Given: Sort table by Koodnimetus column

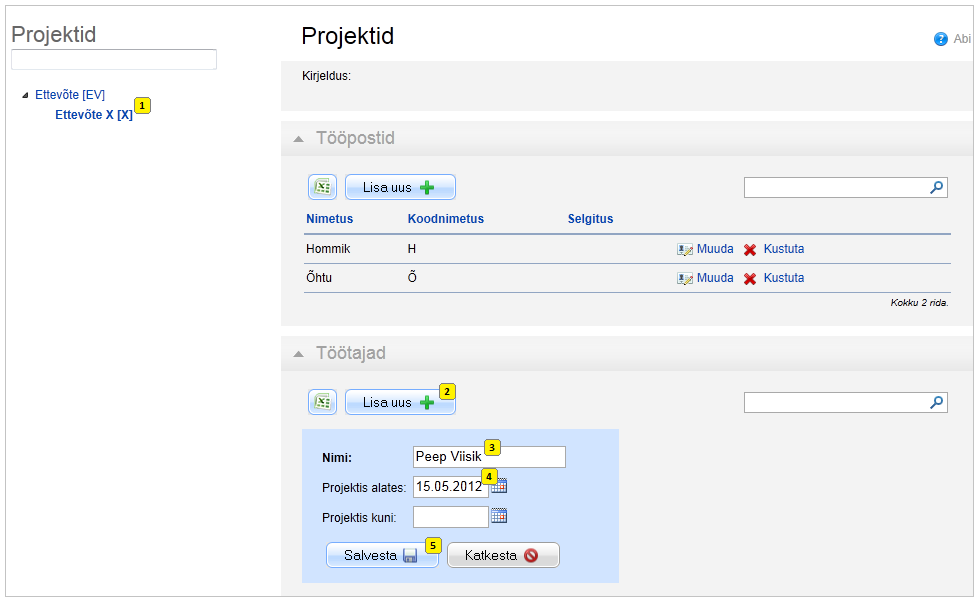Looking at the screenshot, I should click(446, 219).
